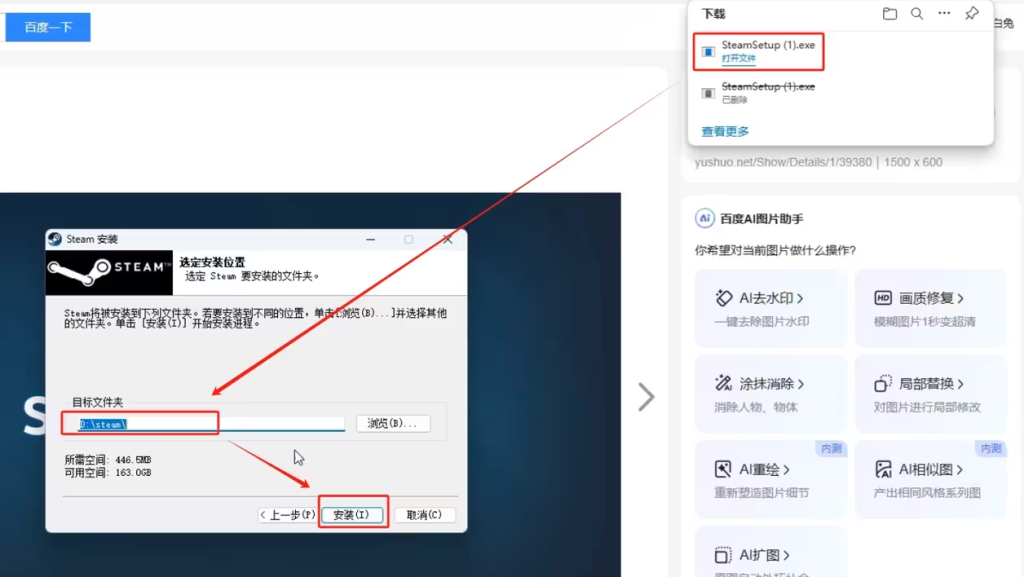This screenshot has height=577, width=1024.
Task: Open 查看更多 downloads link
Action: click(725, 131)
